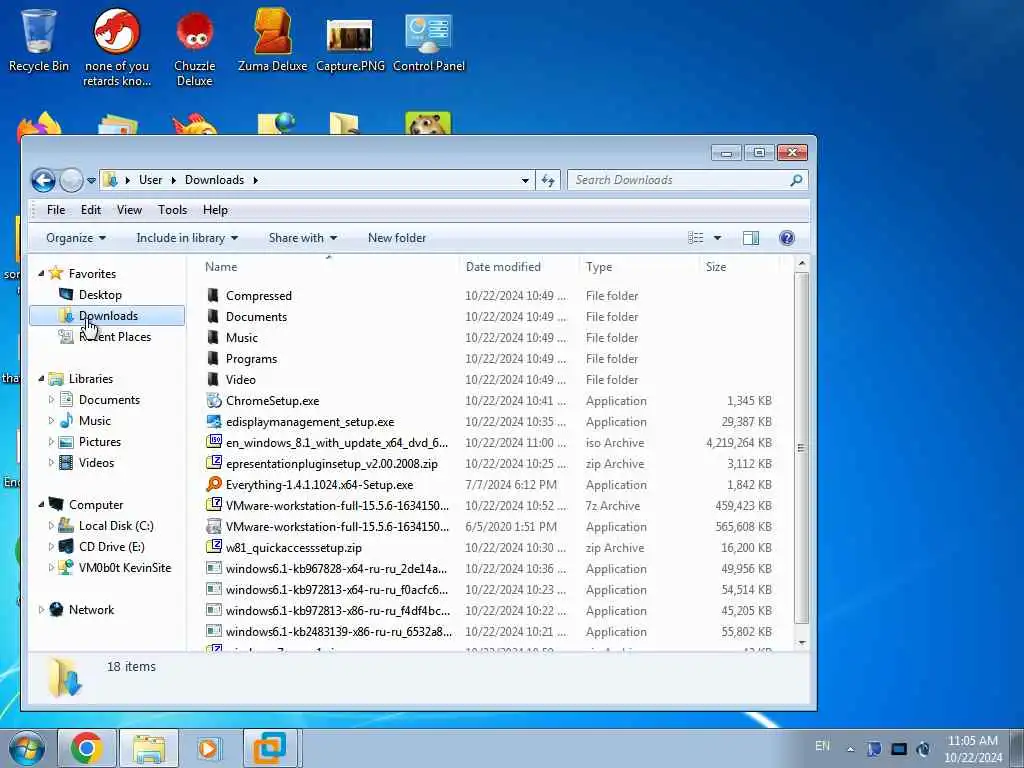The image size is (1024, 768).
Task: Change view using the view icon
Action: point(696,238)
